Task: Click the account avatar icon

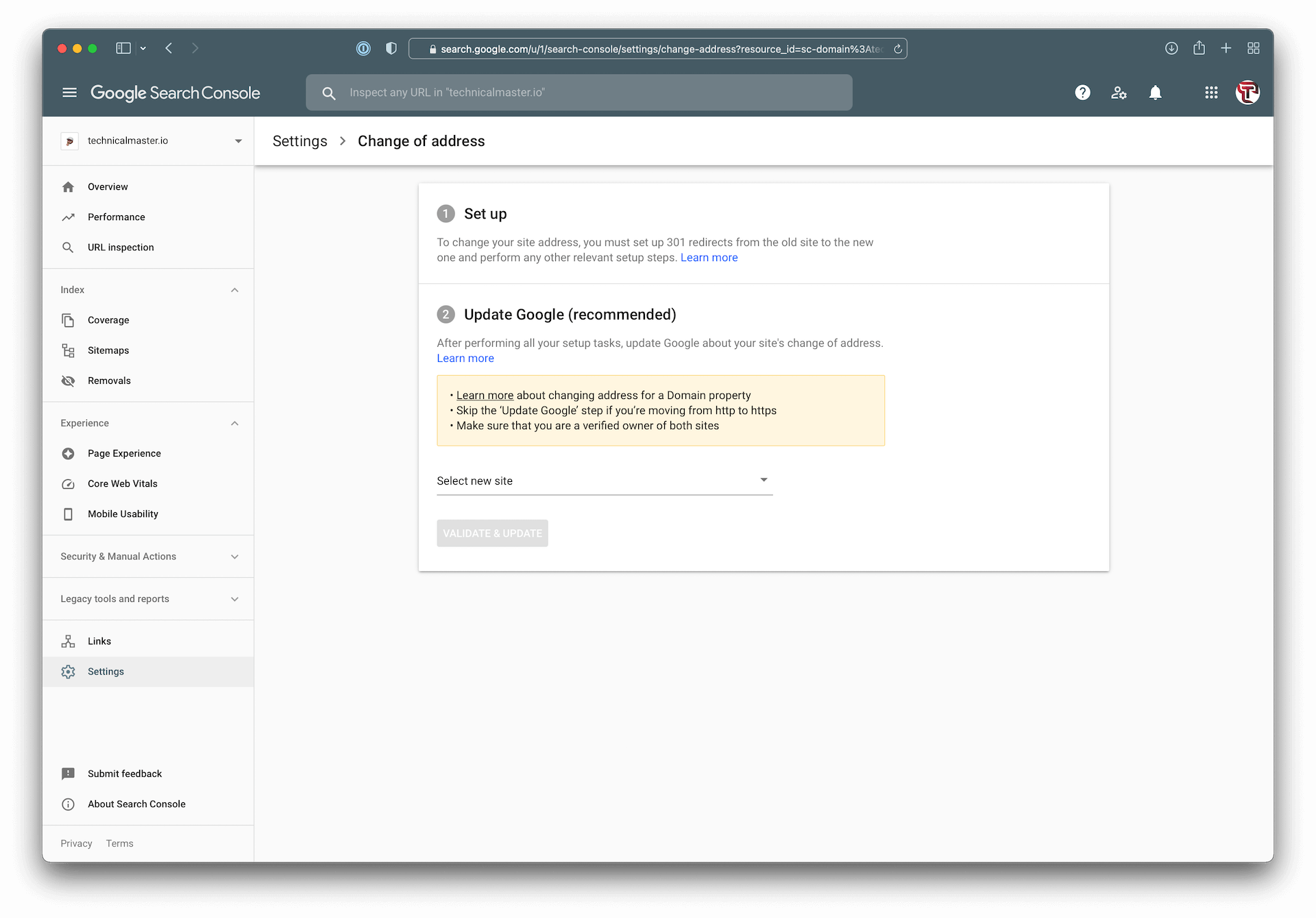Action: point(1247,93)
